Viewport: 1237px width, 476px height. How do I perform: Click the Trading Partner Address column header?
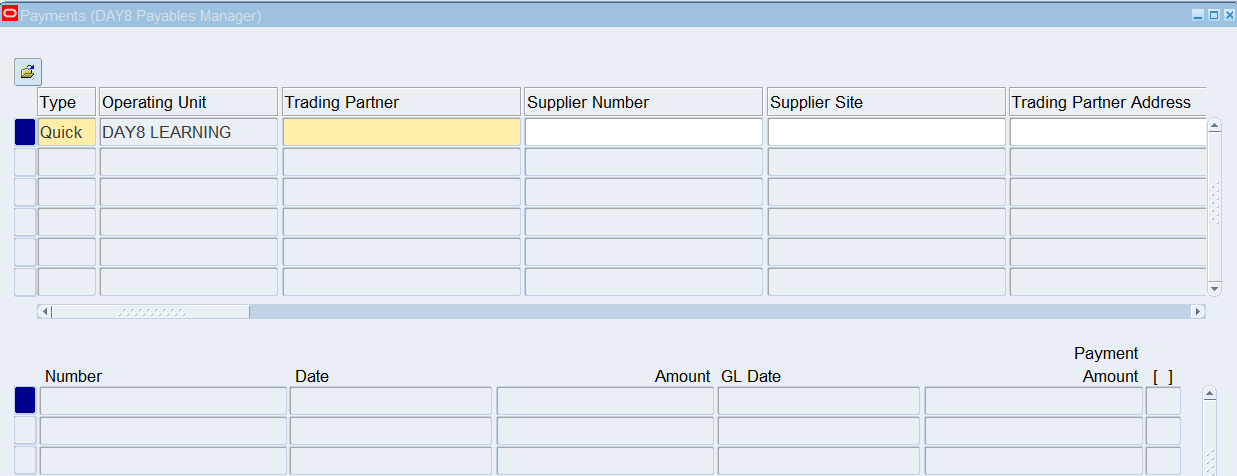click(1108, 102)
